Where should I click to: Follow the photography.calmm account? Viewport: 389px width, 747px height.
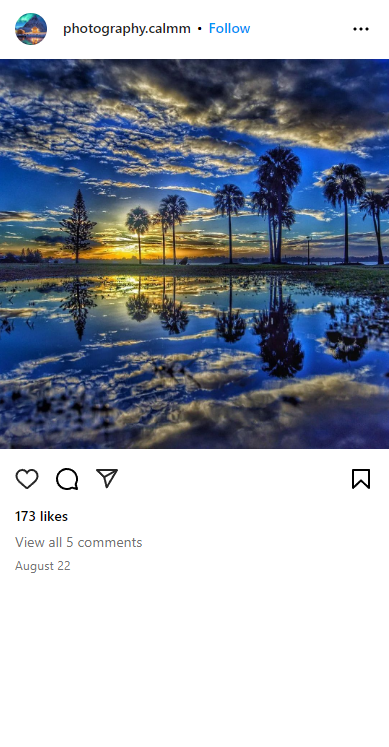click(229, 29)
